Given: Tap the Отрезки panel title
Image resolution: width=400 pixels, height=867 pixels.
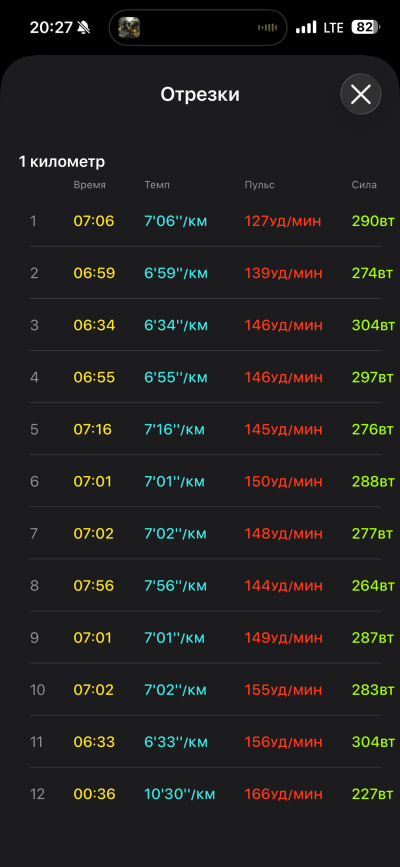Looking at the screenshot, I should point(200,95).
